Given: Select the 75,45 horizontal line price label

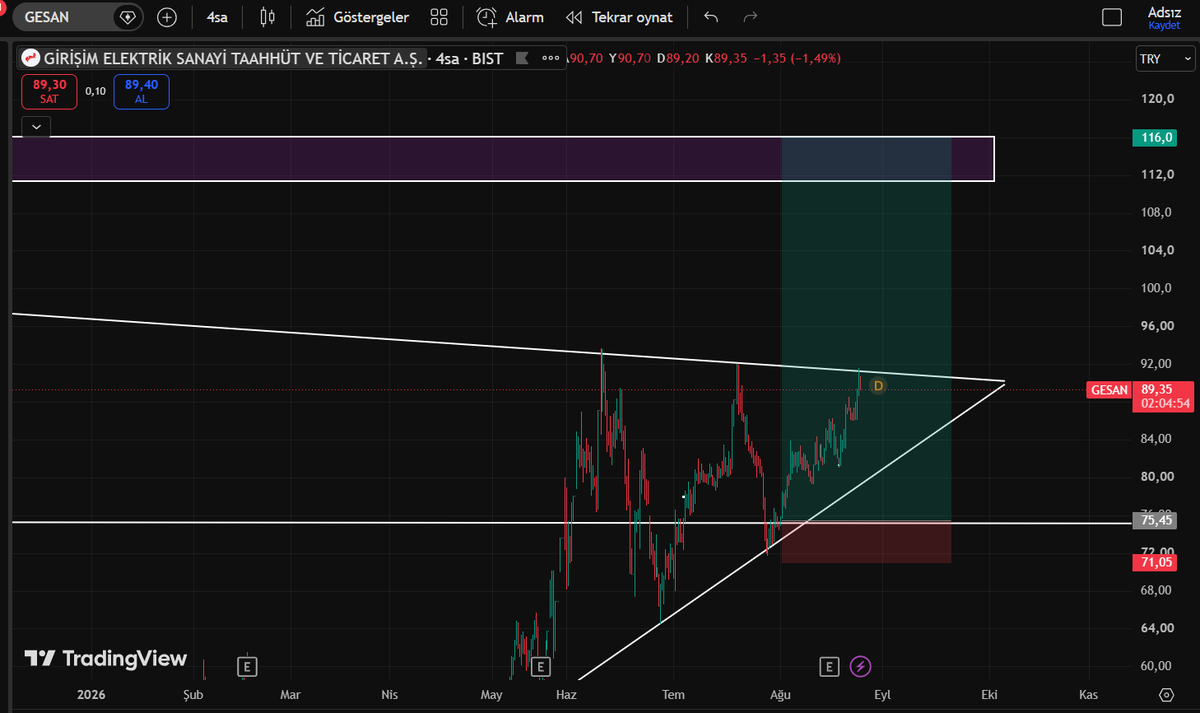Looking at the screenshot, I should (x=1154, y=520).
